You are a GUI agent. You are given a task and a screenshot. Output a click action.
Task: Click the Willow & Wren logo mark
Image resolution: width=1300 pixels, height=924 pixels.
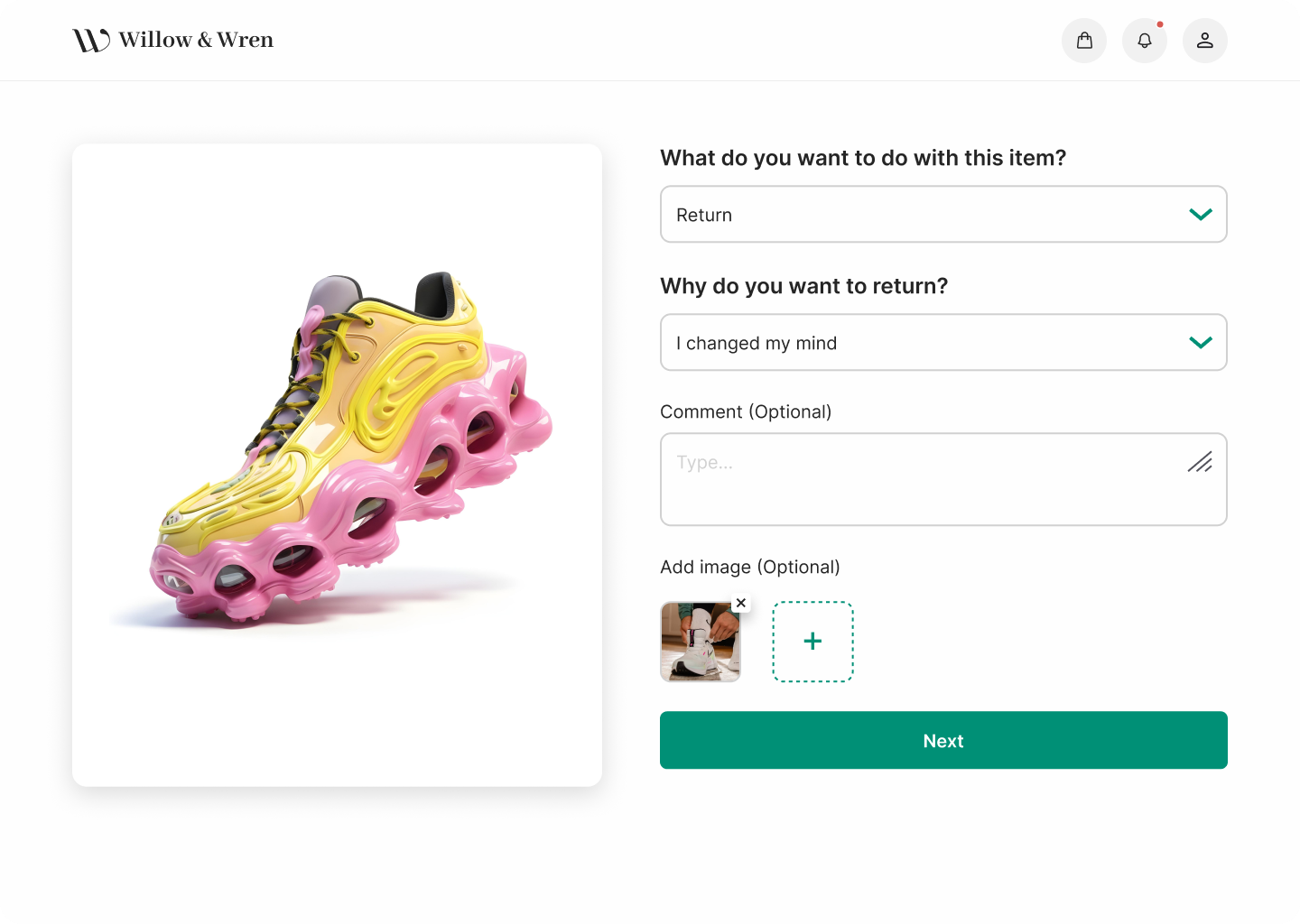pyautogui.click(x=91, y=41)
